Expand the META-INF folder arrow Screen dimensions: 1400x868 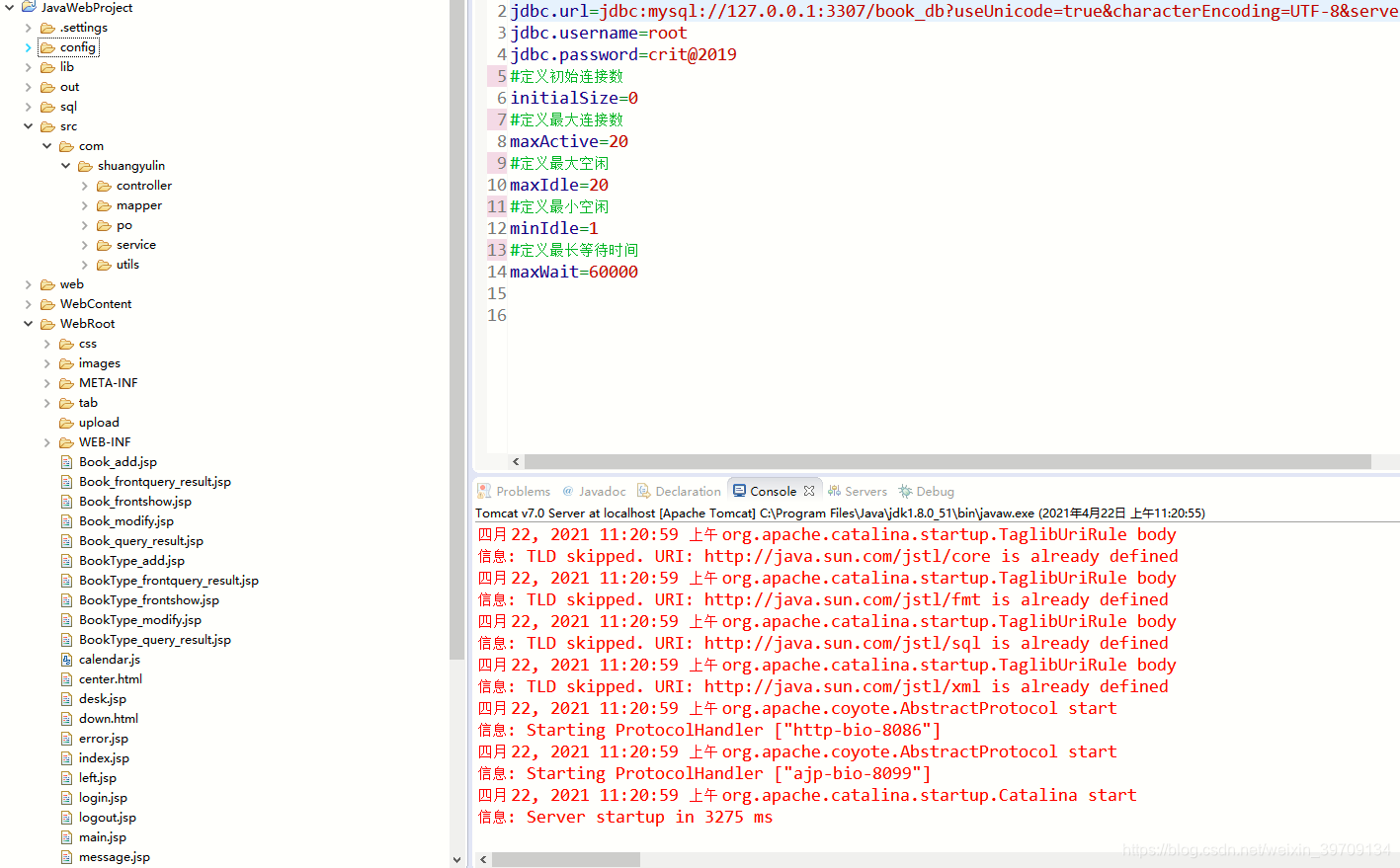[x=47, y=383]
